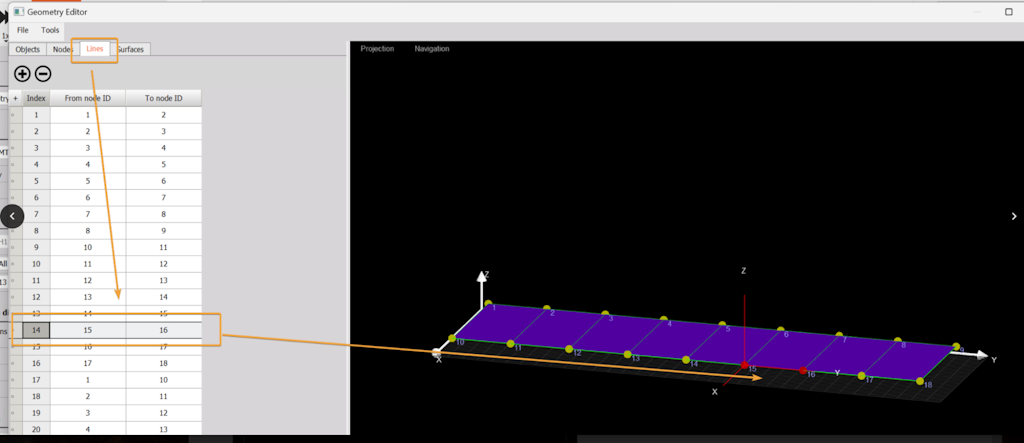Click node 9 in the 3D viewport
1024x443 pixels.
tap(956, 346)
